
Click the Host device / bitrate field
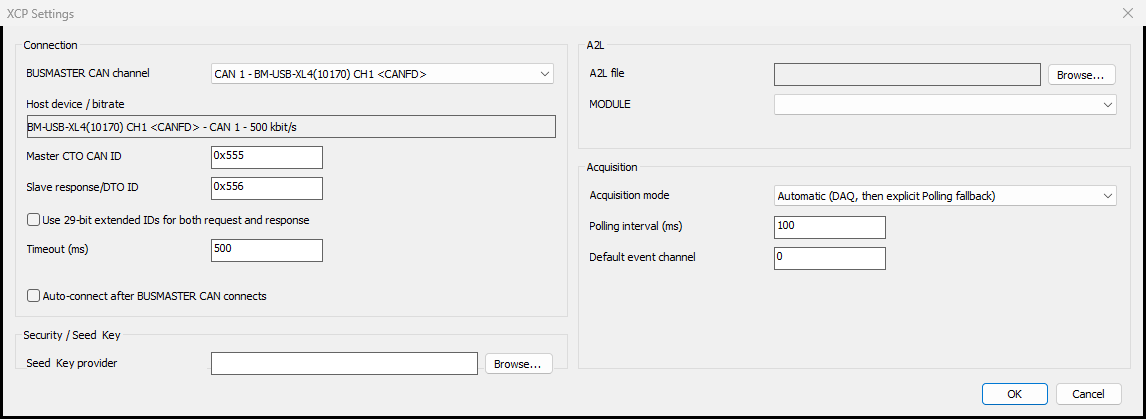click(290, 127)
